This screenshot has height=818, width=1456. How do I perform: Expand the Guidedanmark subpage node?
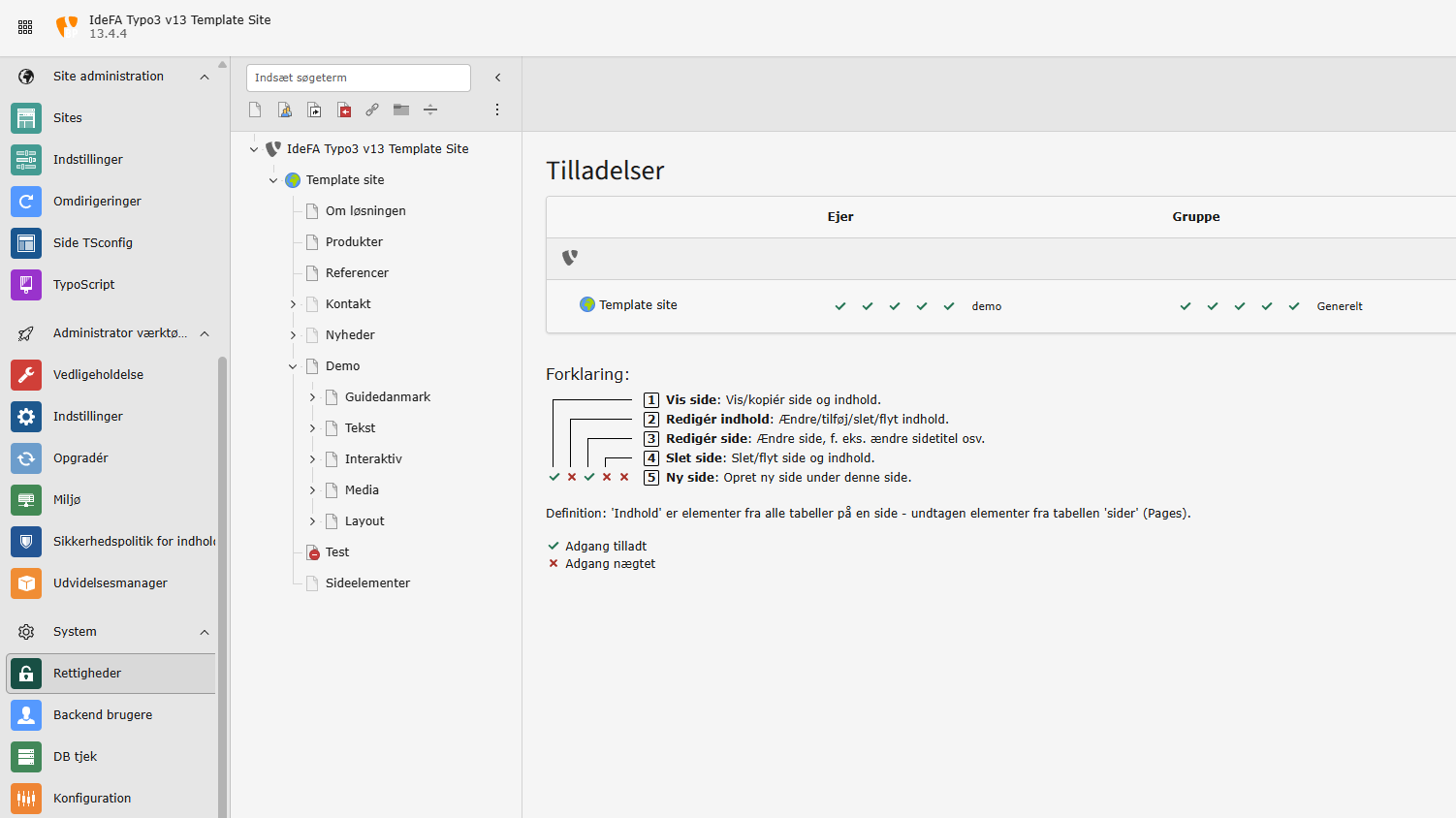click(x=312, y=397)
